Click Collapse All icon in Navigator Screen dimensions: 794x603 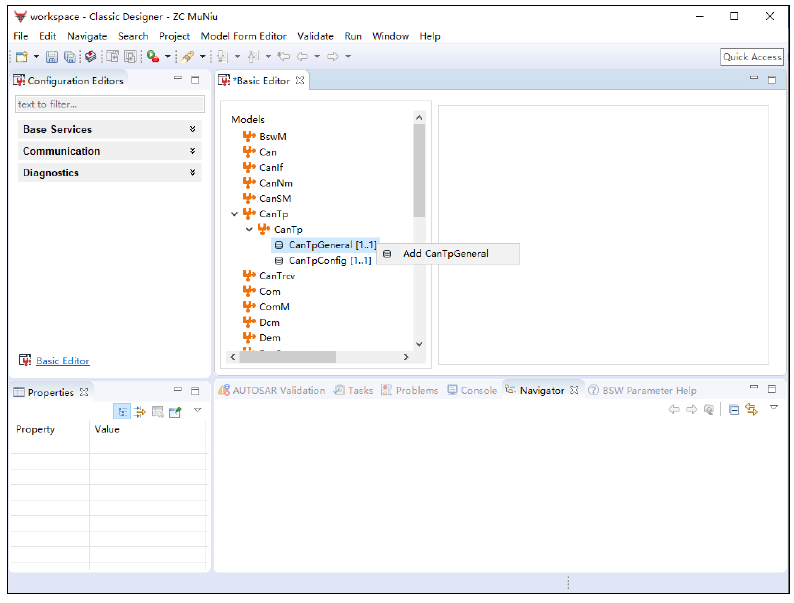click(734, 410)
